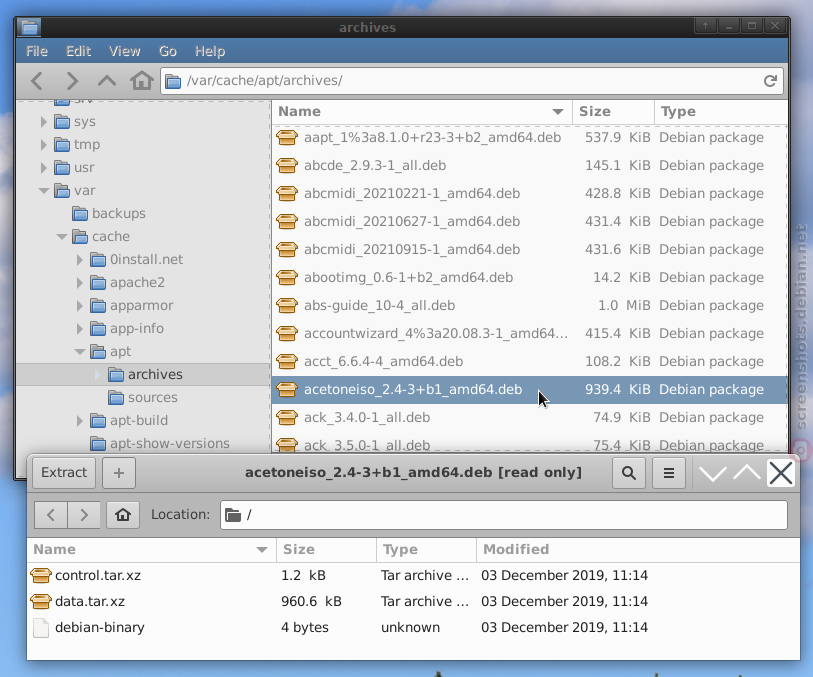Expand the sys folder in tree
The width and height of the screenshot is (813, 677).
coord(44,122)
